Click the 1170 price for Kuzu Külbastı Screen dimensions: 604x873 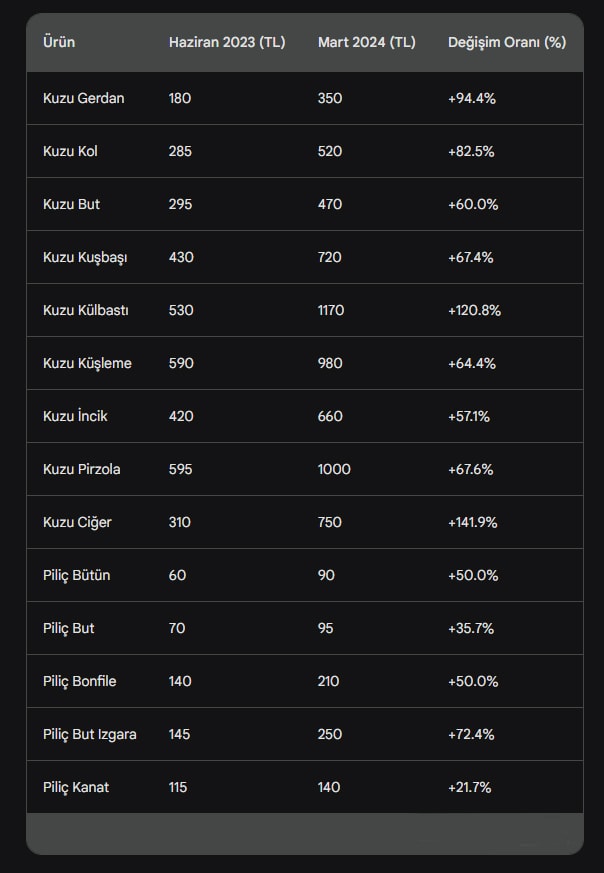[331, 310]
